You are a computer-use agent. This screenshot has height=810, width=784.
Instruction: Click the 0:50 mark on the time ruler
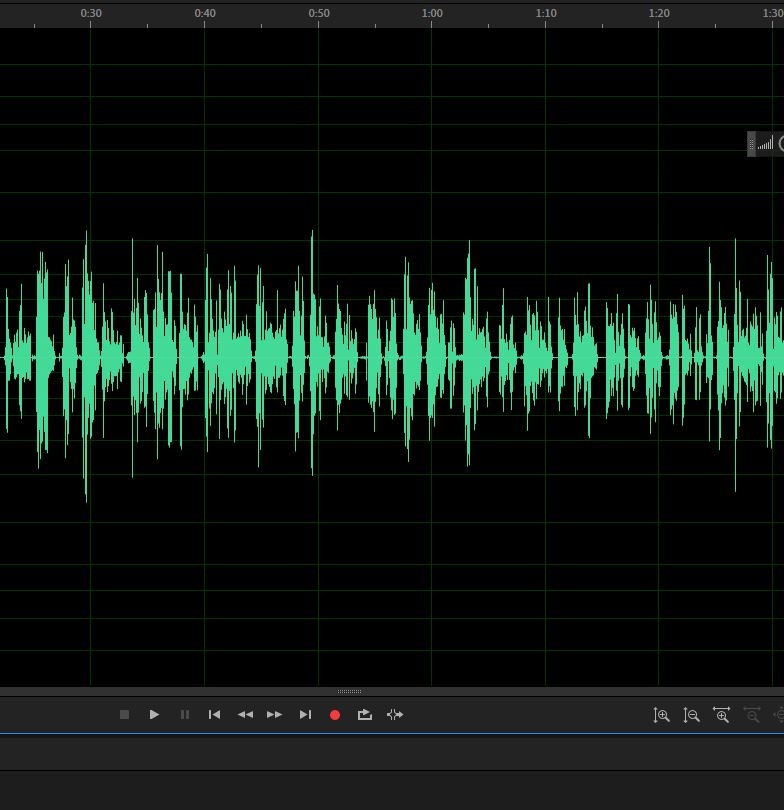(319, 13)
